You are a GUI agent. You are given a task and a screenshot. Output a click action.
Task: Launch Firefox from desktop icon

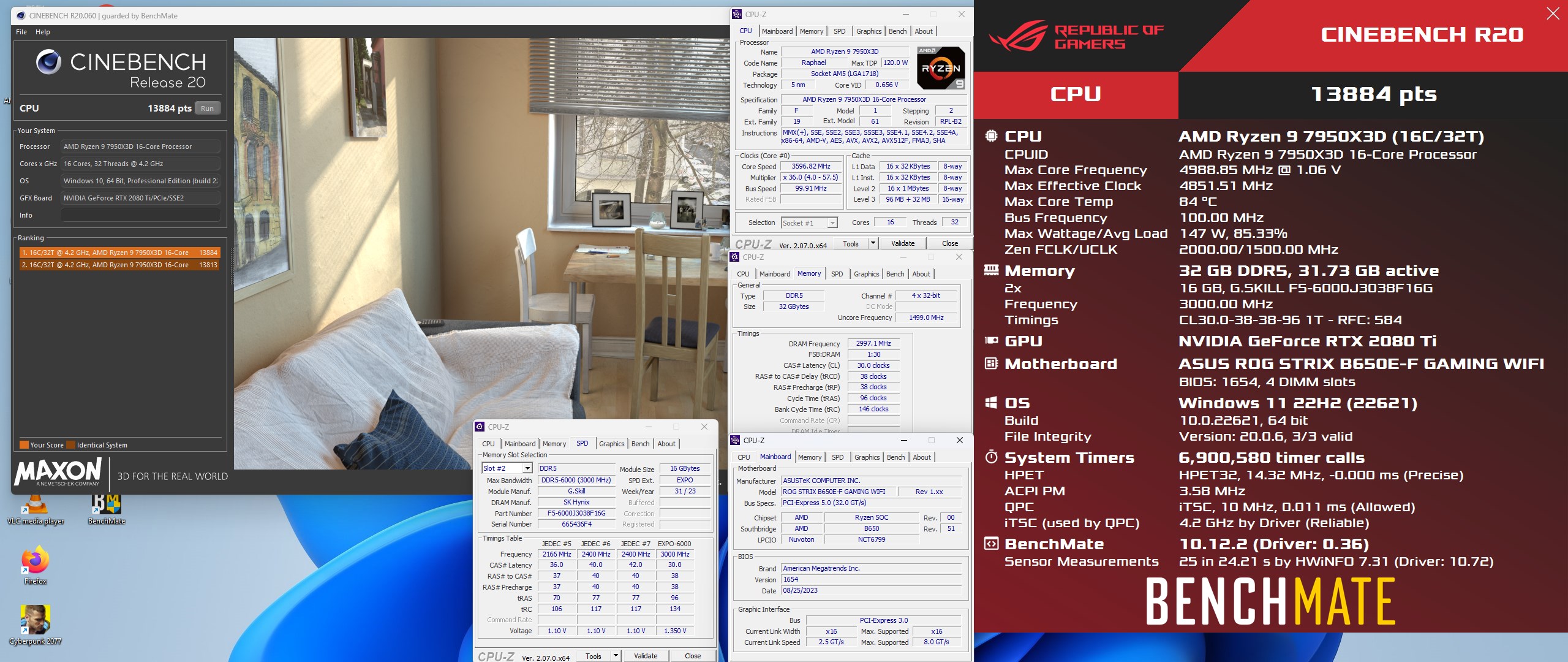pyautogui.click(x=35, y=566)
